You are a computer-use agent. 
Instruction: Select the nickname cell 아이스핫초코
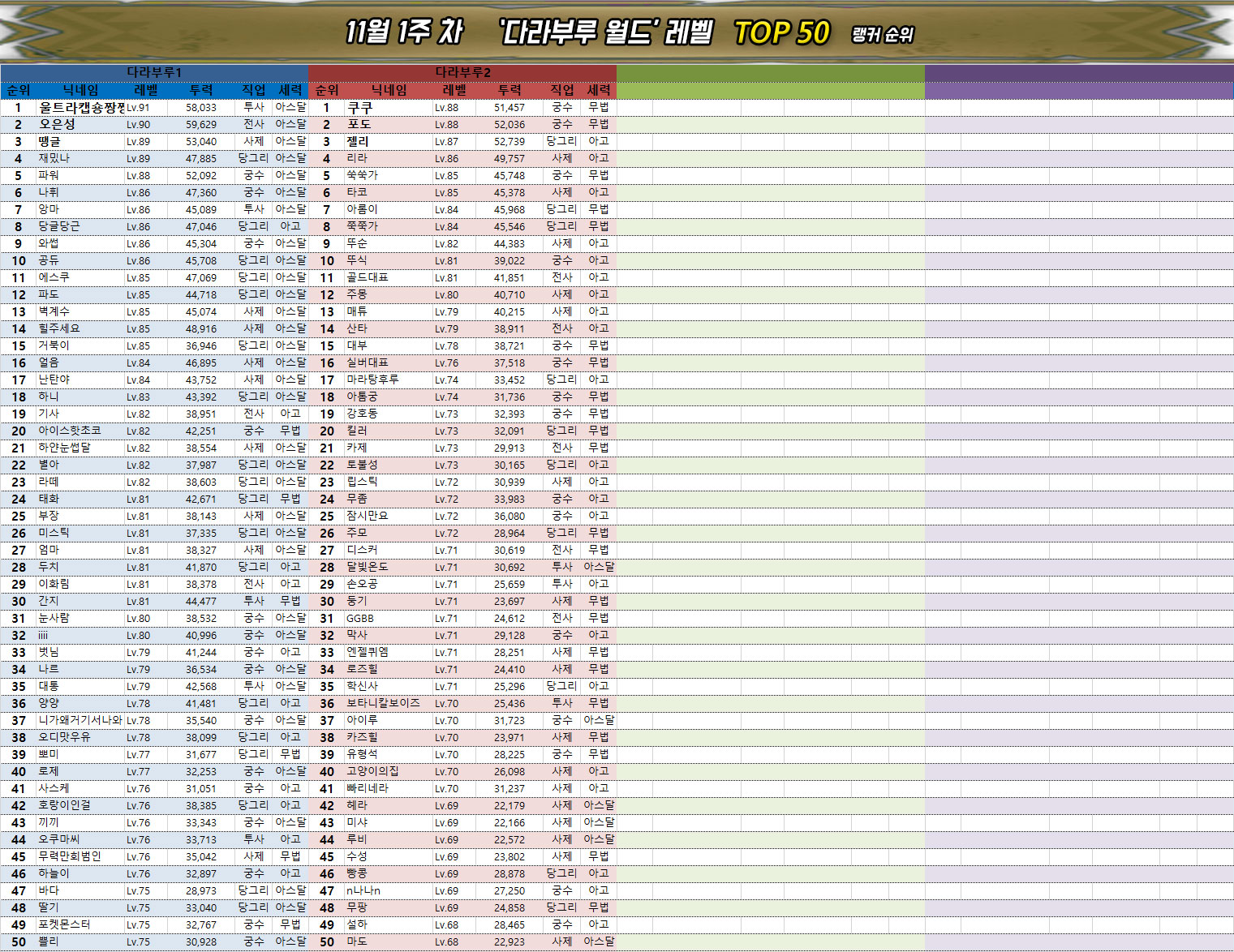70,431
